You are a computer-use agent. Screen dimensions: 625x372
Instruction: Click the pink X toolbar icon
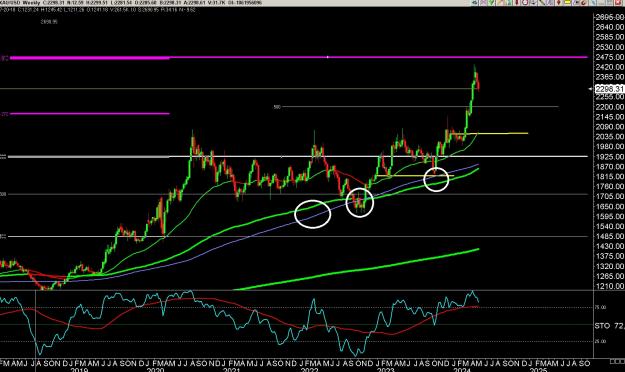click(482, 2)
